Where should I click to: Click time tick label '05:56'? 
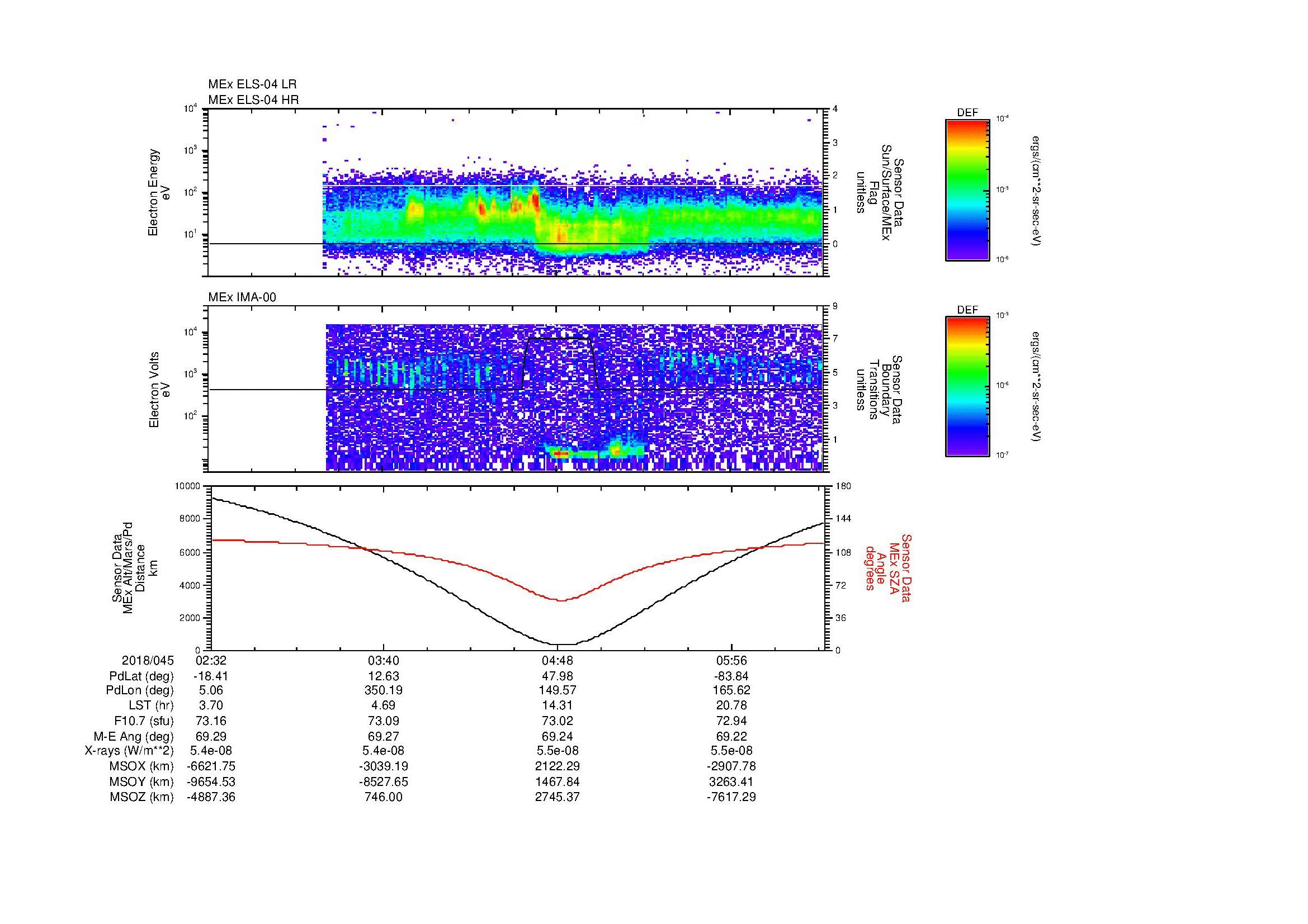coord(731,661)
